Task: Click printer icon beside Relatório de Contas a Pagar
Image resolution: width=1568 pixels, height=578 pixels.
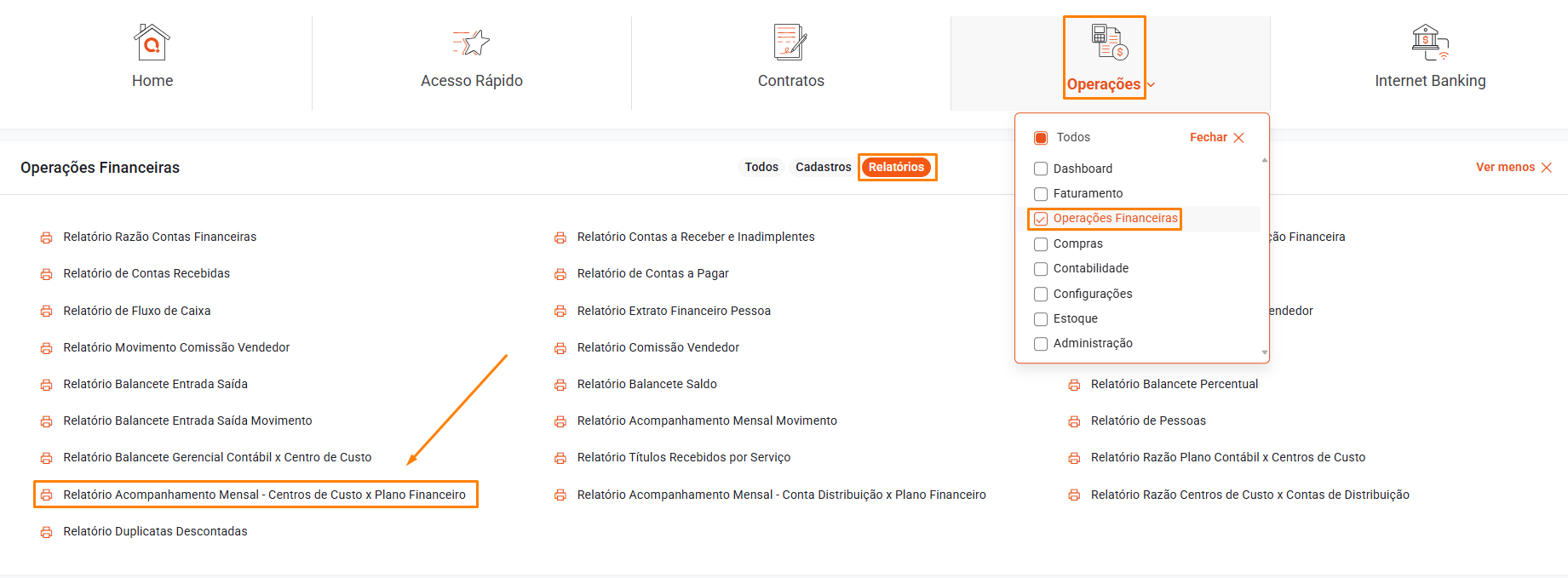Action: pos(560,274)
